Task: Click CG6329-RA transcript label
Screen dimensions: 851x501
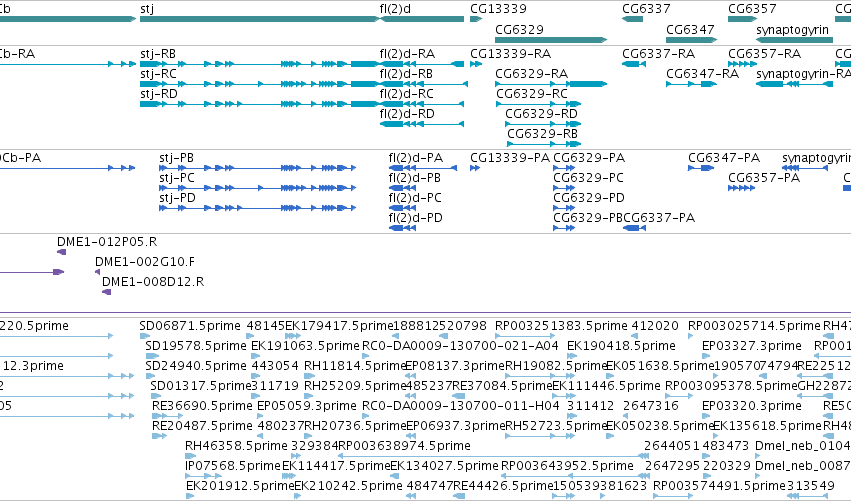Action: click(531, 74)
